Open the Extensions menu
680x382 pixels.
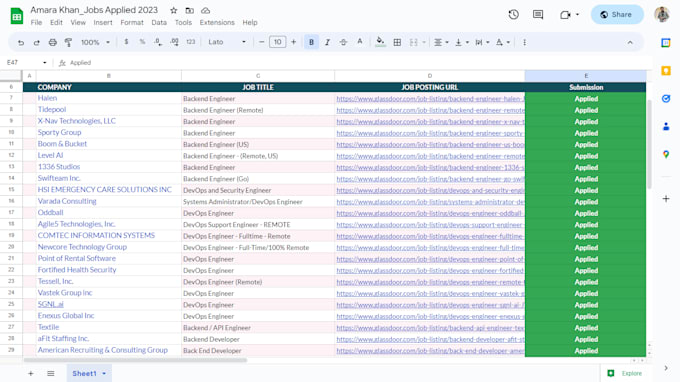217,23
